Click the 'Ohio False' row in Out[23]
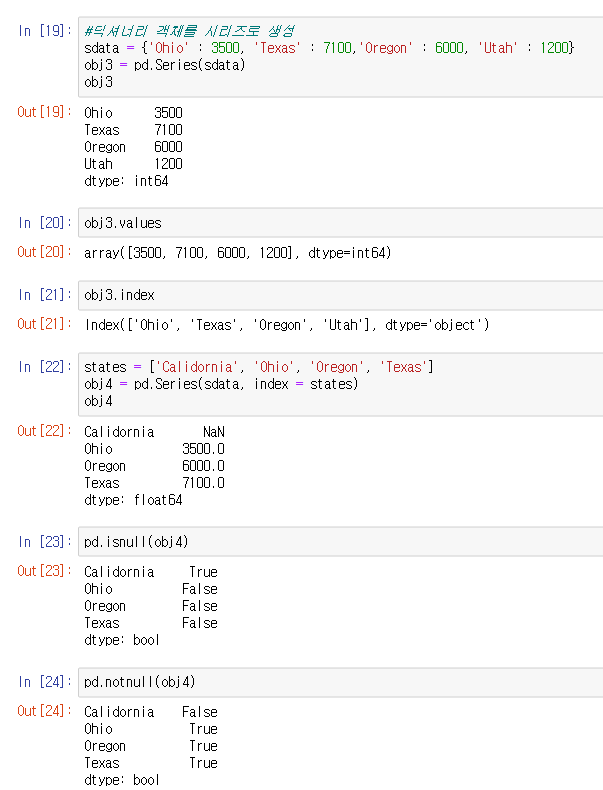 pyautogui.click(x=151, y=589)
